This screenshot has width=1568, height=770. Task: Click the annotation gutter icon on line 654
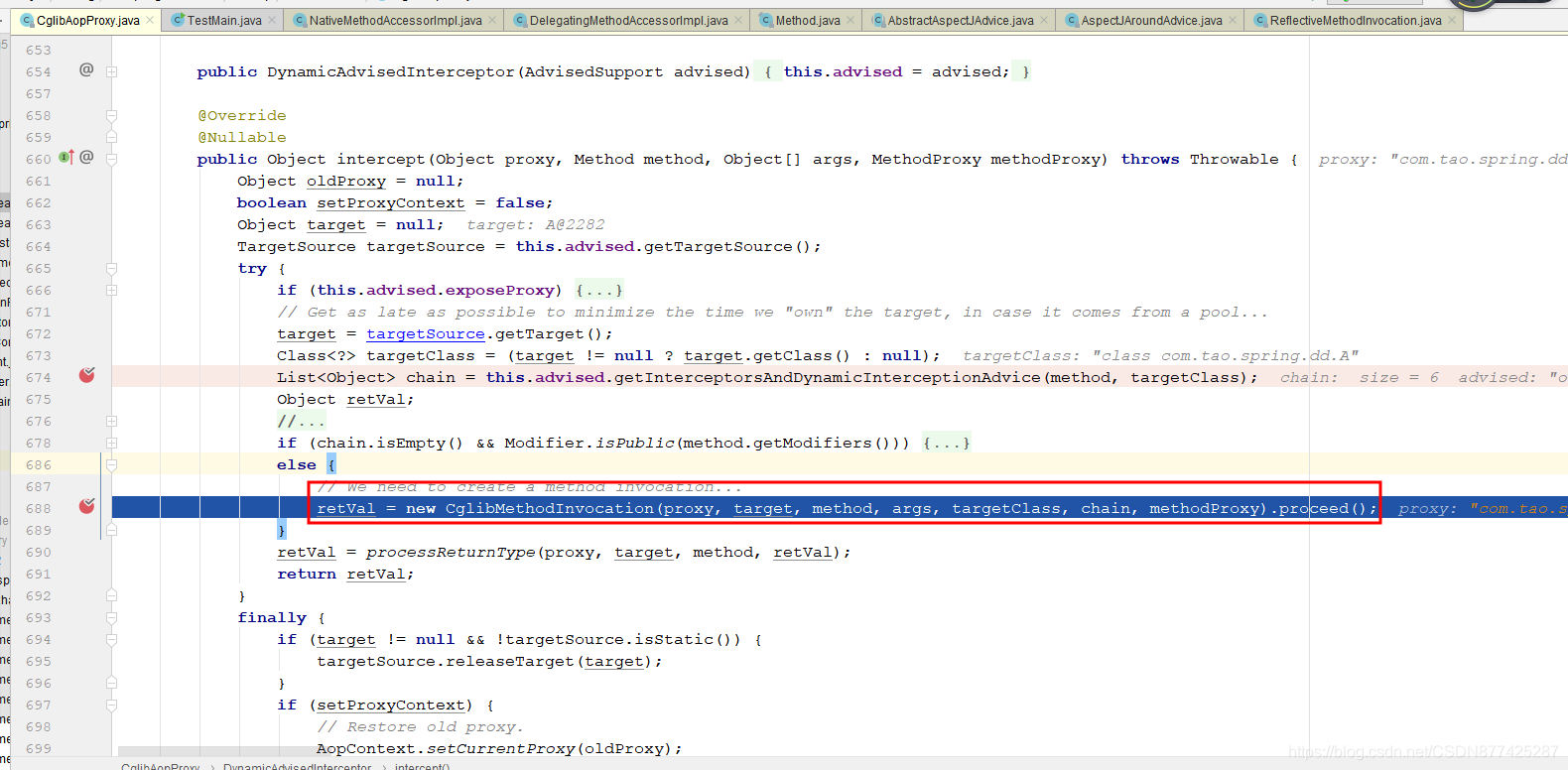click(86, 70)
